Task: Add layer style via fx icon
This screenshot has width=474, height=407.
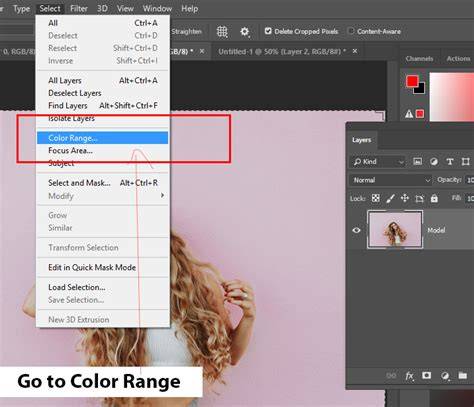Action: [409, 376]
